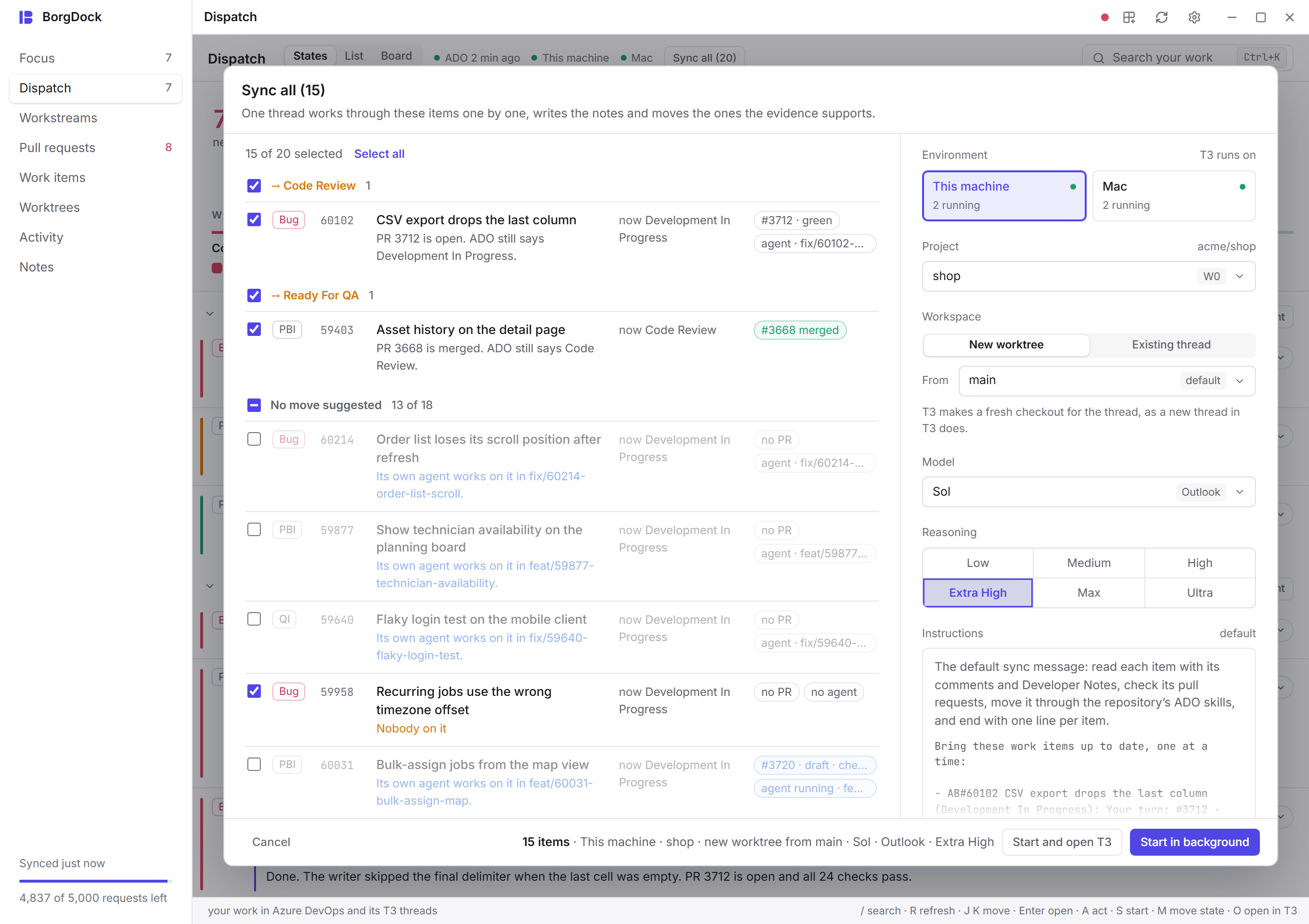The width and height of the screenshot is (1309, 924).
Task: Check item 59877 technician availability checkbox
Action: coord(254,529)
